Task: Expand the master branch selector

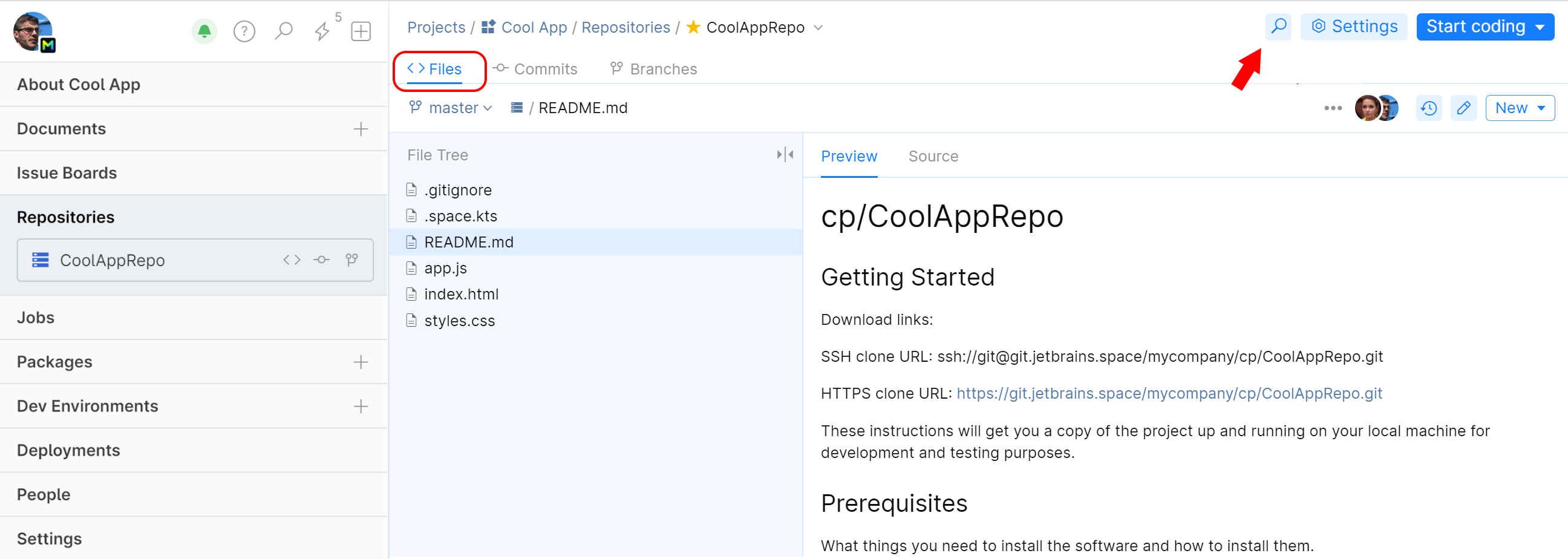Action: [x=451, y=108]
